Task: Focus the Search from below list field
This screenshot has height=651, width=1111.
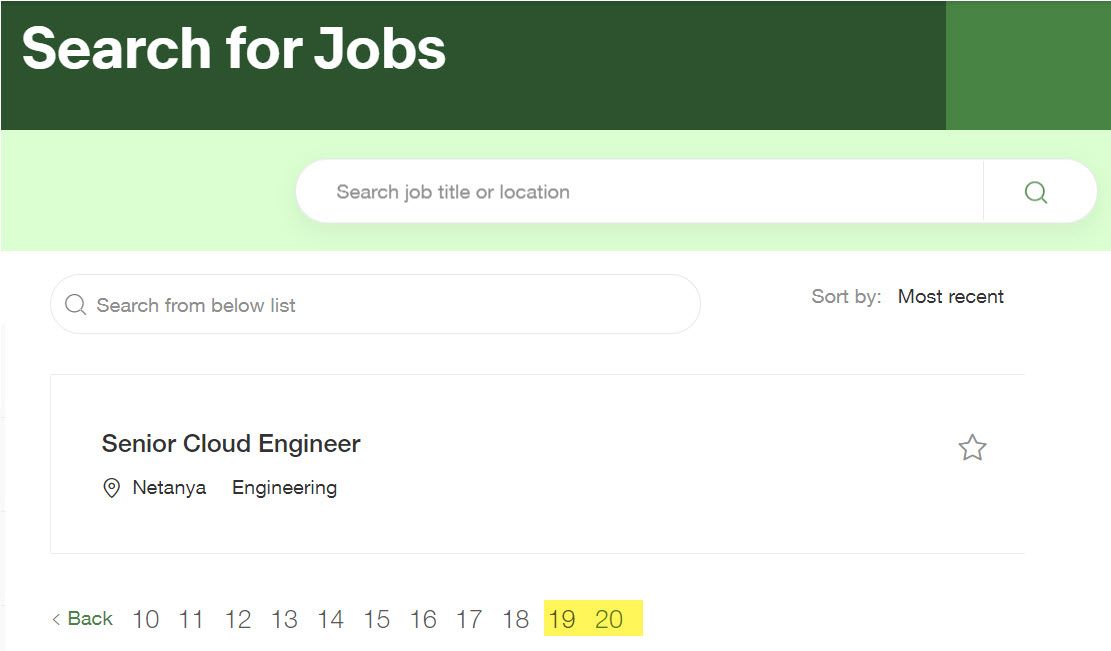Action: tap(376, 305)
